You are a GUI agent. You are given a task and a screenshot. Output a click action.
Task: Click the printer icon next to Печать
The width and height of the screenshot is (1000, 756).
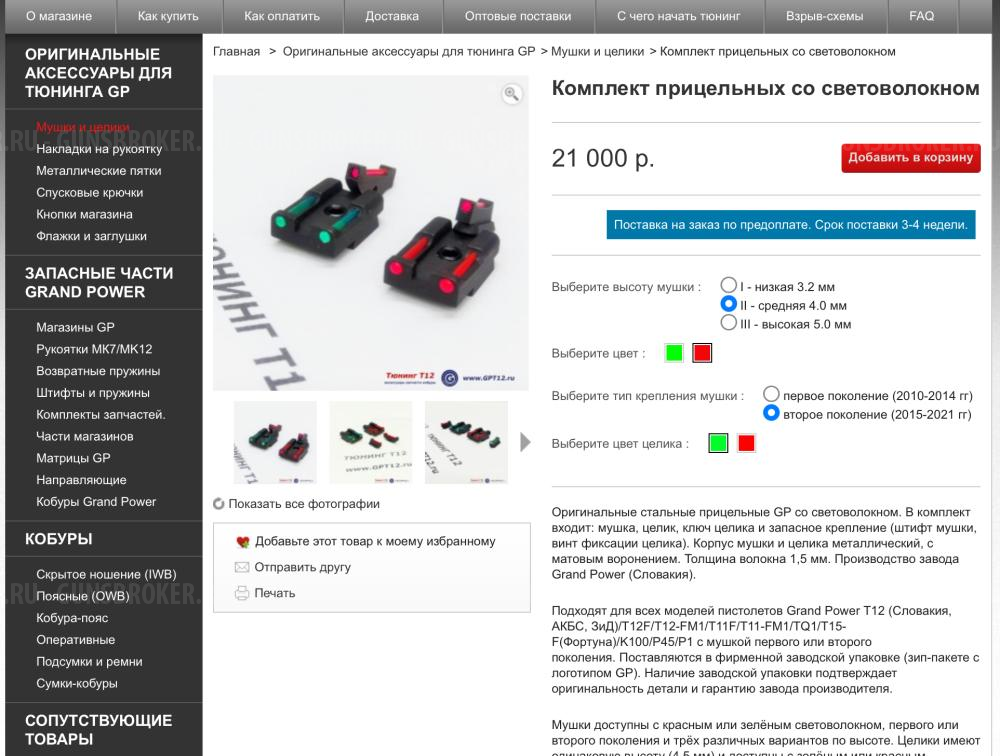click(242, 593)
